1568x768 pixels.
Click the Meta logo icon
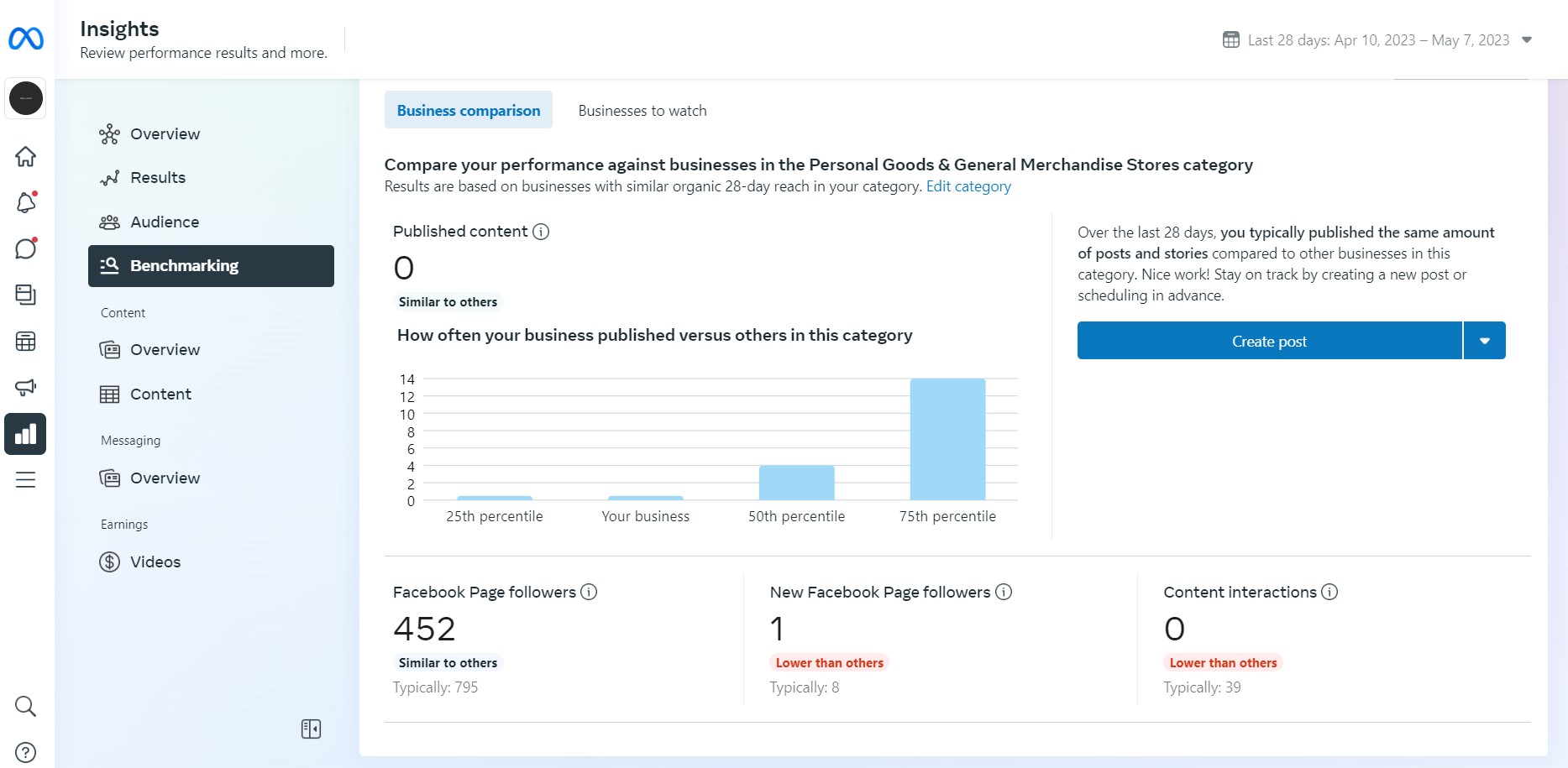pos(26,39)
